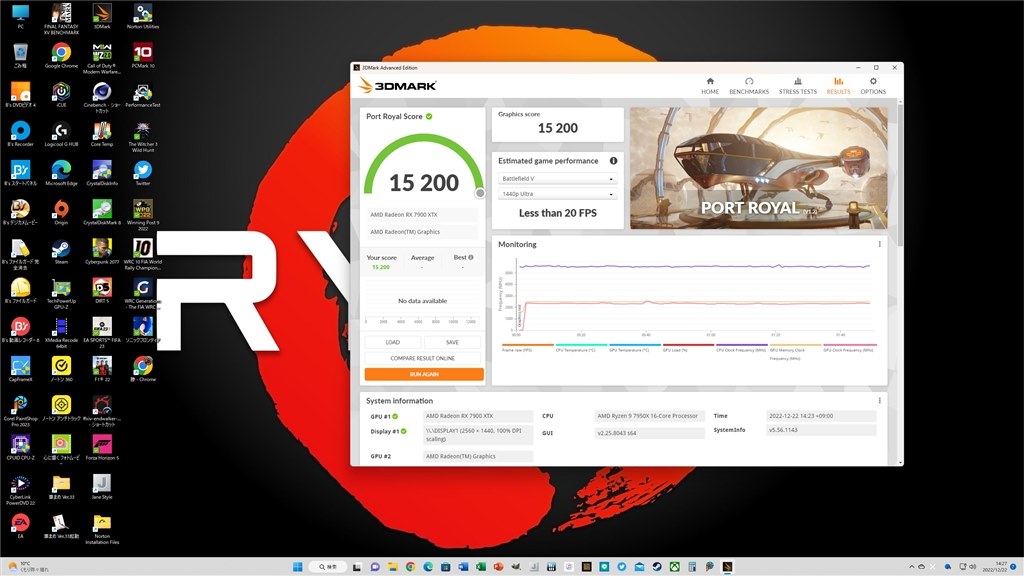Viewport: 1024px width, 576px height.
Task: Toggle the GPU Clock Frequency legend
Action: coord(850,347)
